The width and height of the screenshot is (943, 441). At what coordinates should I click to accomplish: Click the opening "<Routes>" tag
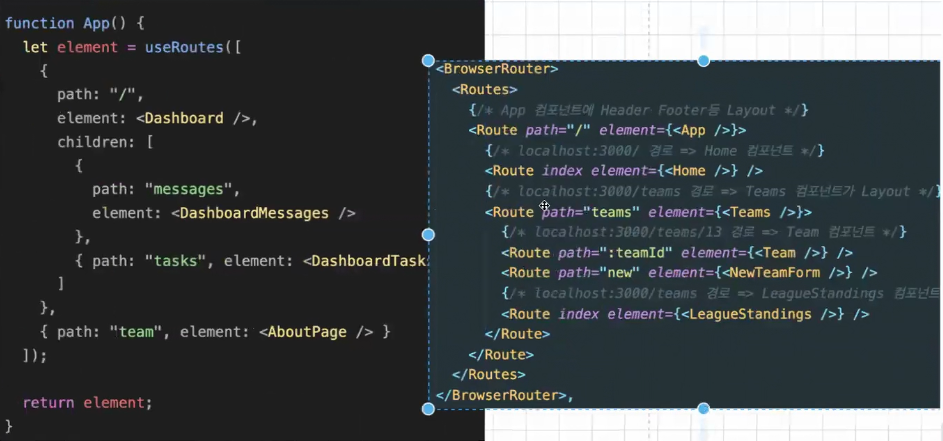(x=485, y=89)
